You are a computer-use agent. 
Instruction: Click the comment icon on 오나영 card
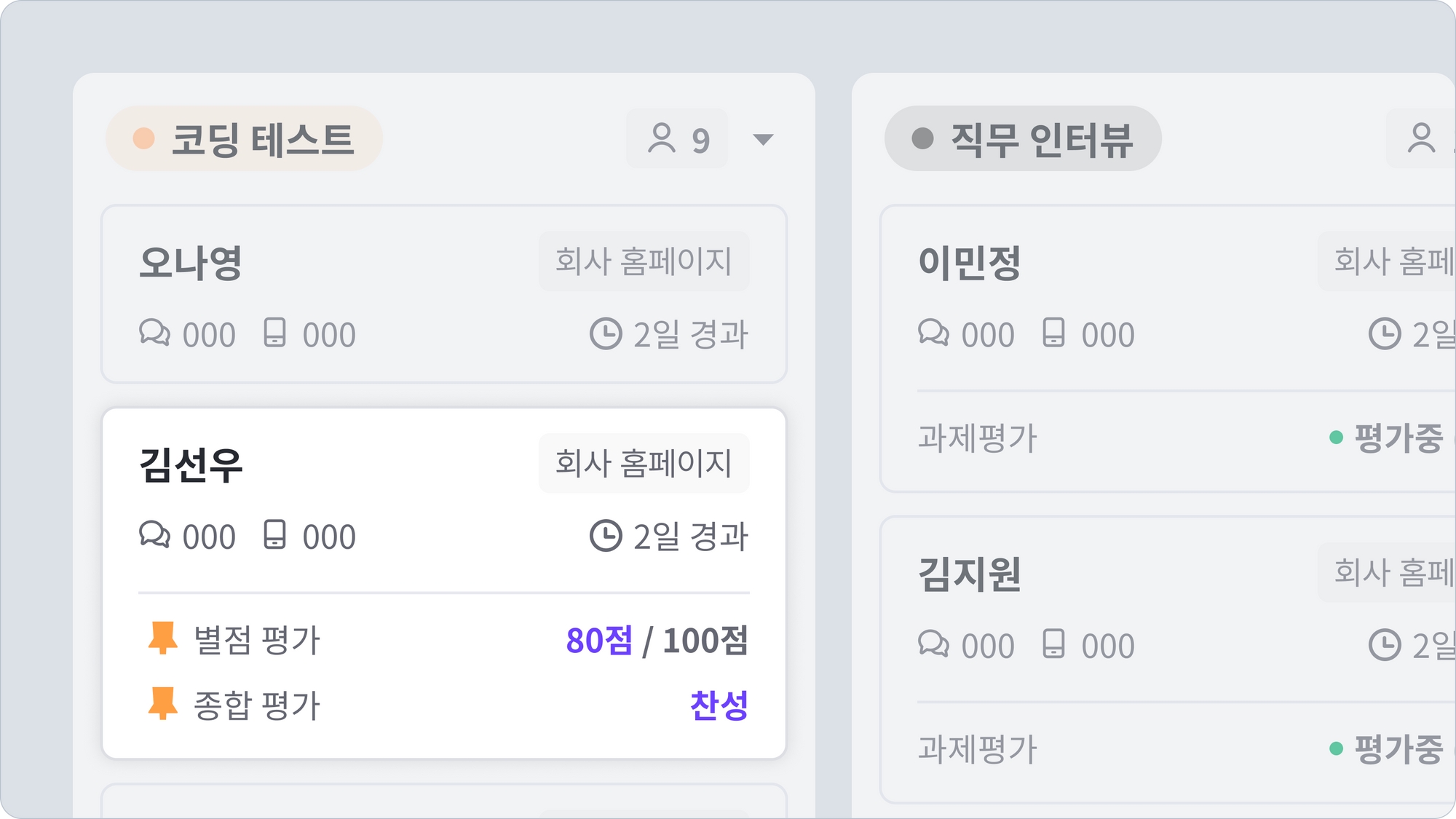click(154, 333)
